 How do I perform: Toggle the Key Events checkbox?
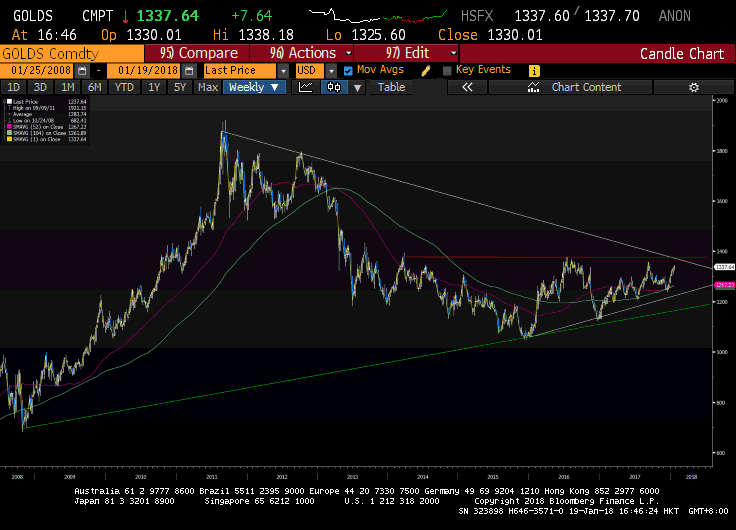[x=447, y=70]
